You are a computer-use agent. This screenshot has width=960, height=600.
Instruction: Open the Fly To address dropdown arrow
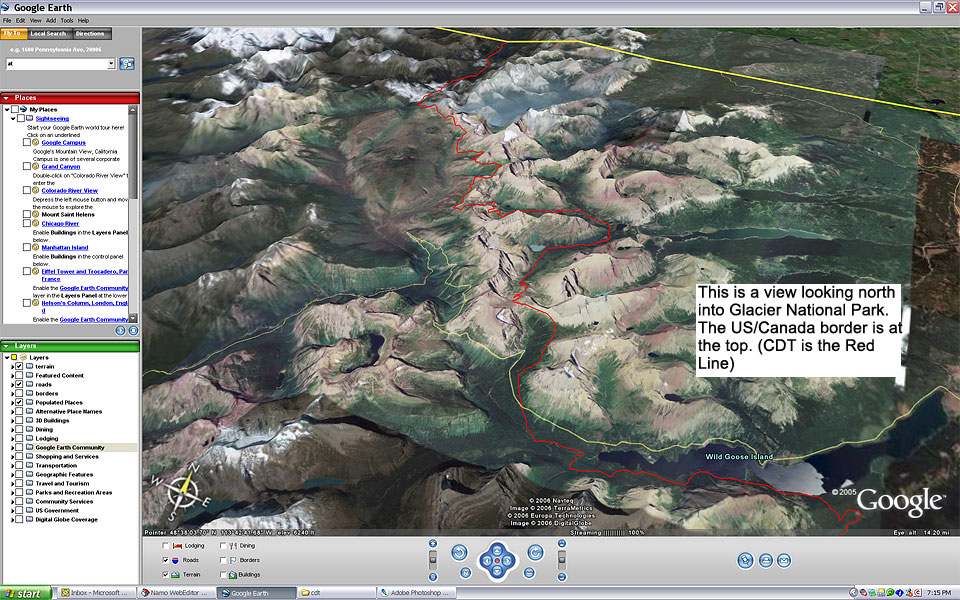point(111,64)
